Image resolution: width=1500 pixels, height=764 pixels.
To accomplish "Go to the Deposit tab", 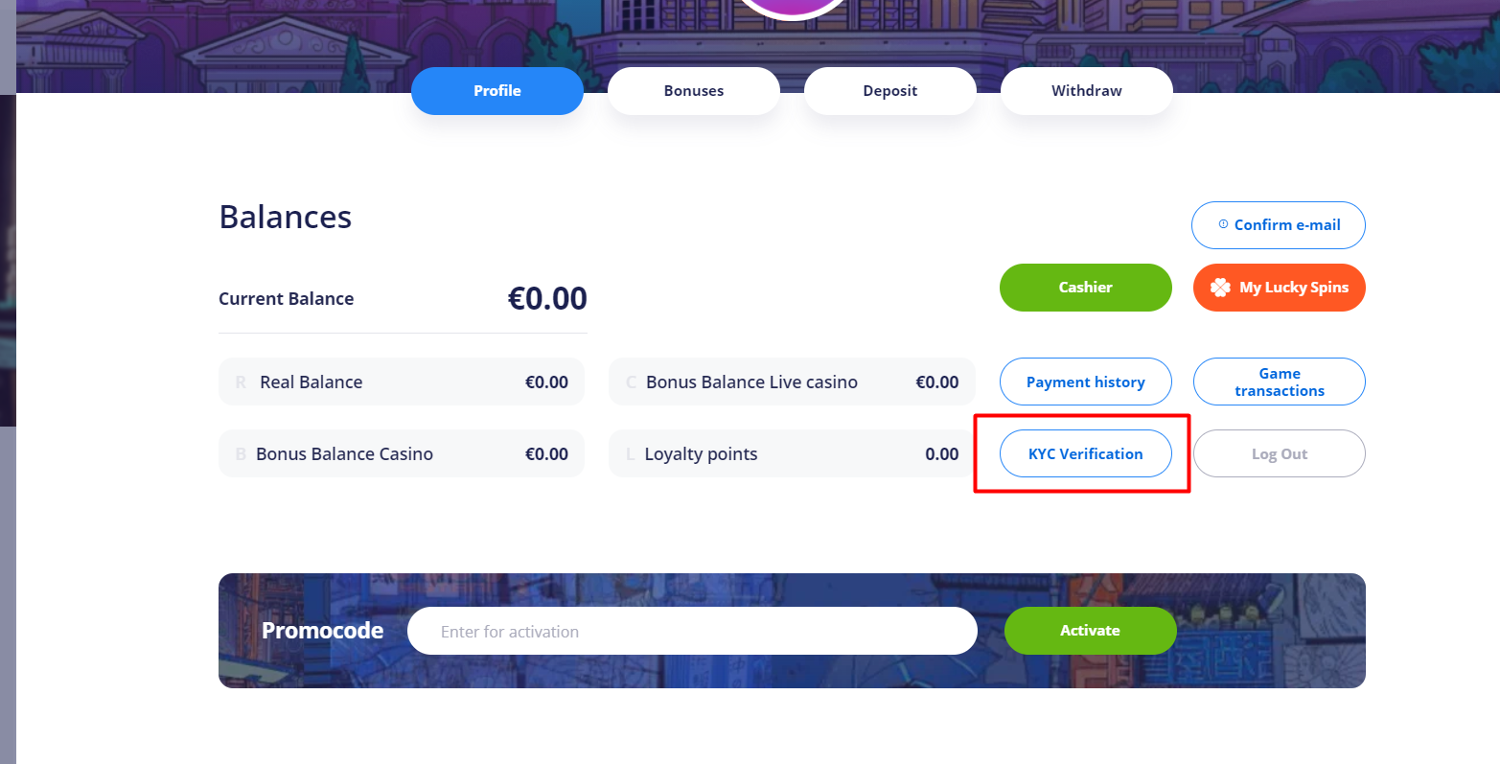I will 889,91.
